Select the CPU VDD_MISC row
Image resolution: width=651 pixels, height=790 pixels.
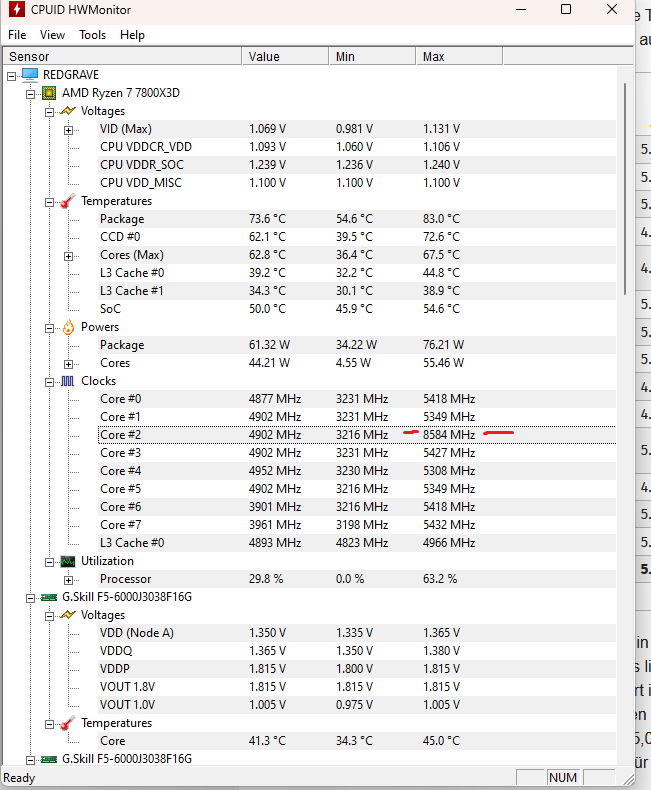coord(357,183)
